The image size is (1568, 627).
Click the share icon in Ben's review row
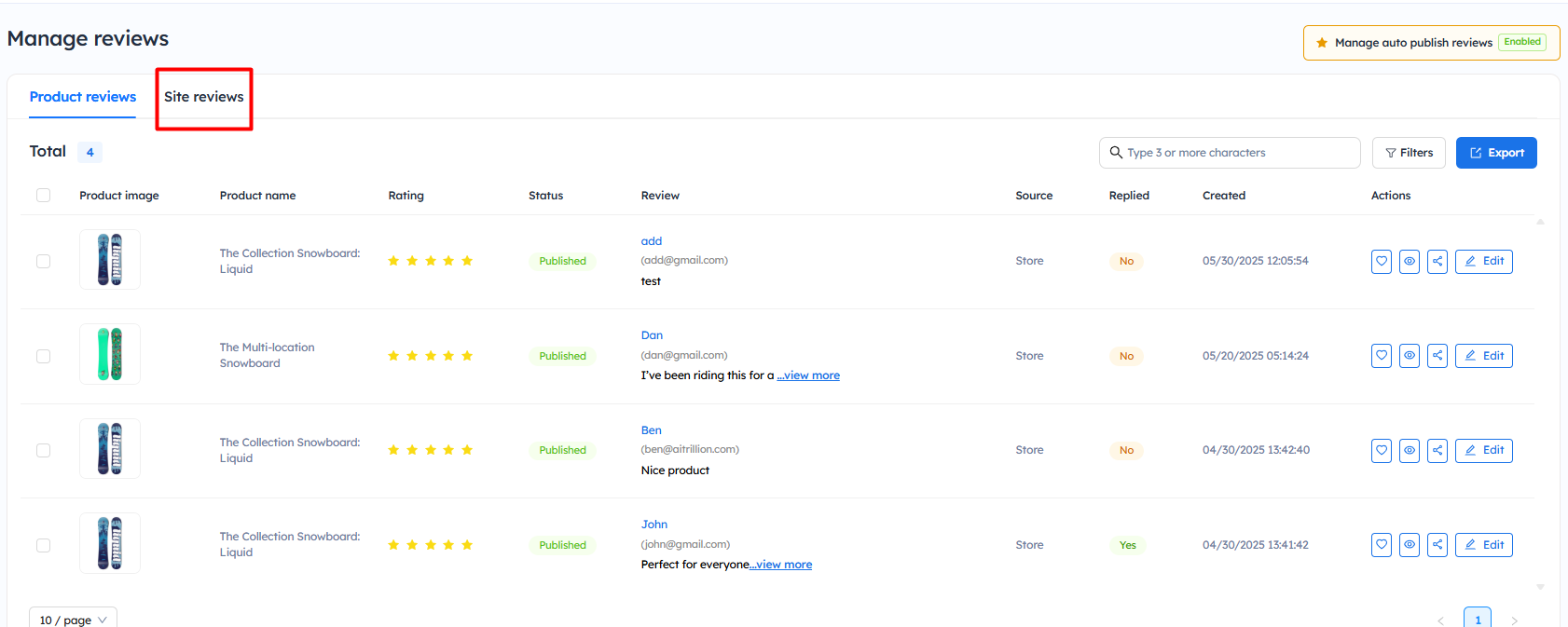pos(1437,451)
